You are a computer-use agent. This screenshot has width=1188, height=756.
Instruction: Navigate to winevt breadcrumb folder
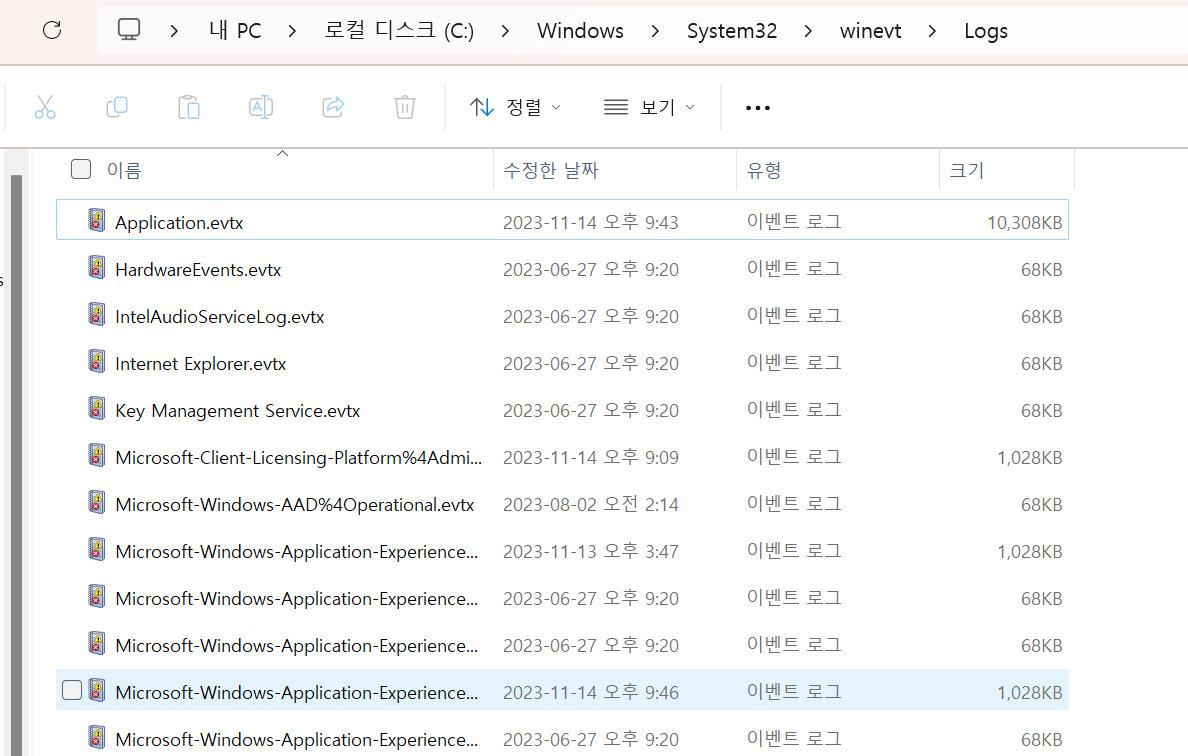871,31
